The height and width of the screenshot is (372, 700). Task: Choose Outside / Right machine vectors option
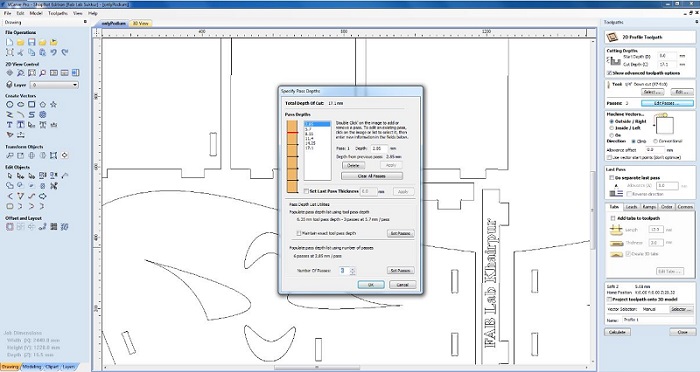click(612, 121)
